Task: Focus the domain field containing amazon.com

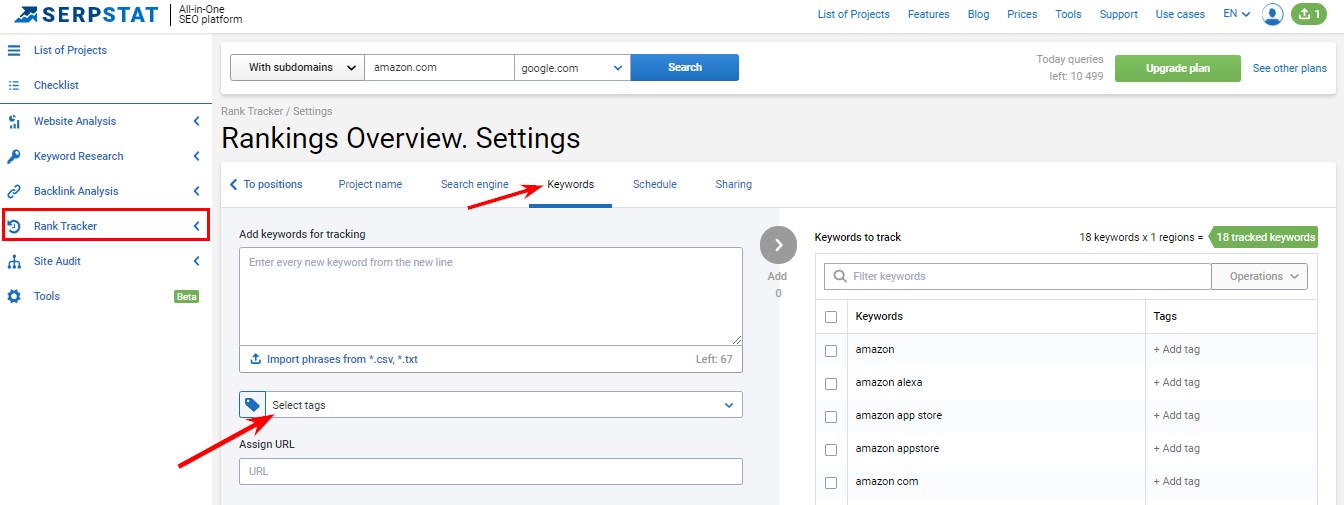Action: [x=439, y=67]
